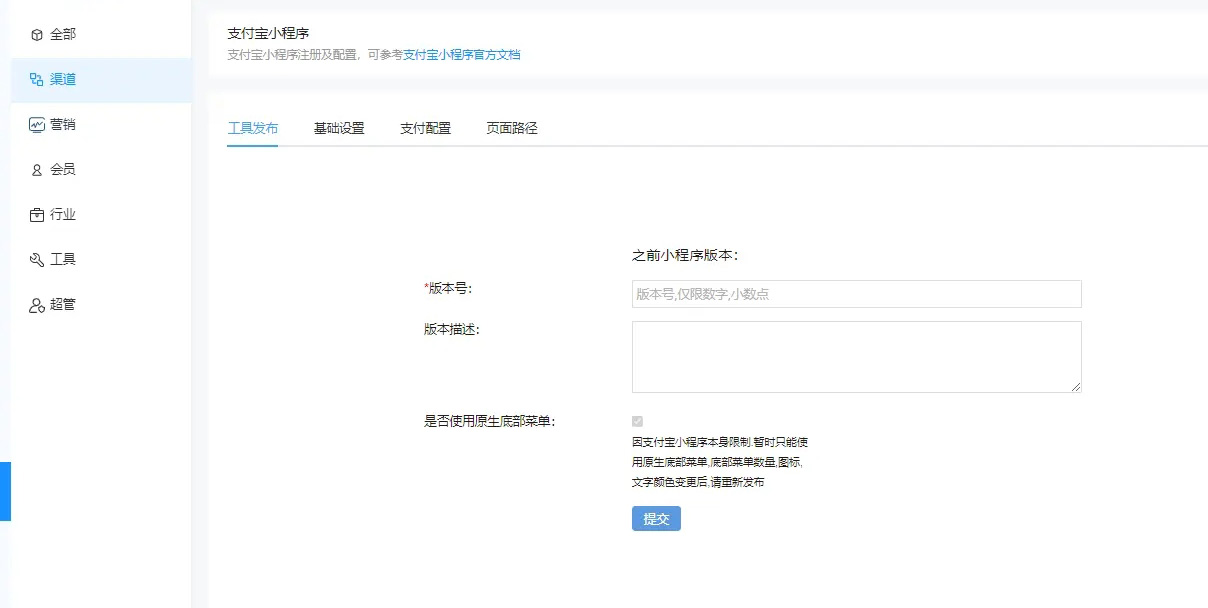Navigate to 行业 in the sidebar
The width and height of the screenshot is (1208, 608).
tap(101, 215)
